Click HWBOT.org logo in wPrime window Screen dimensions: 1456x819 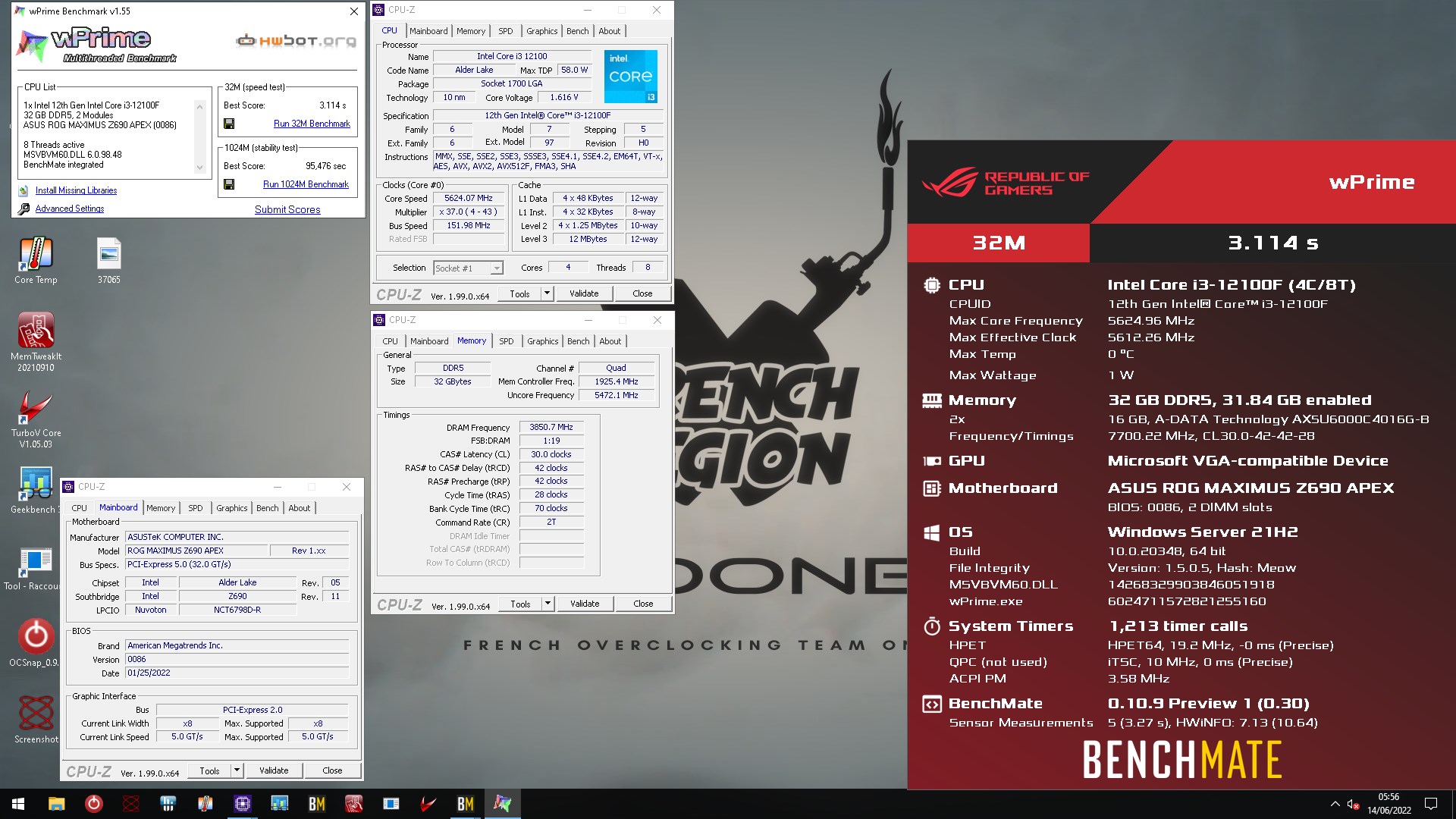[296, 41]
